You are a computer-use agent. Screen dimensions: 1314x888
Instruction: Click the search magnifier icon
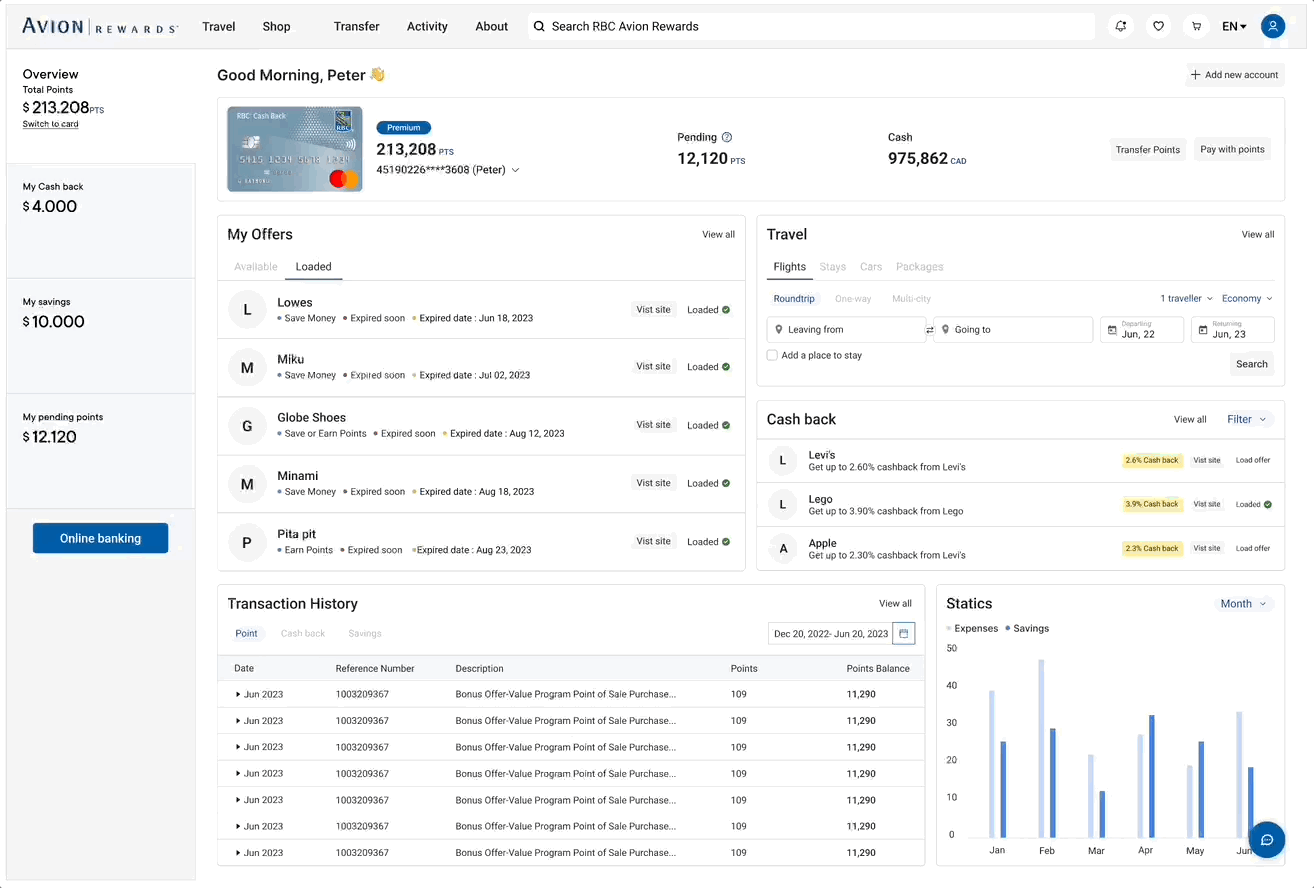click(x=539, y=27)
